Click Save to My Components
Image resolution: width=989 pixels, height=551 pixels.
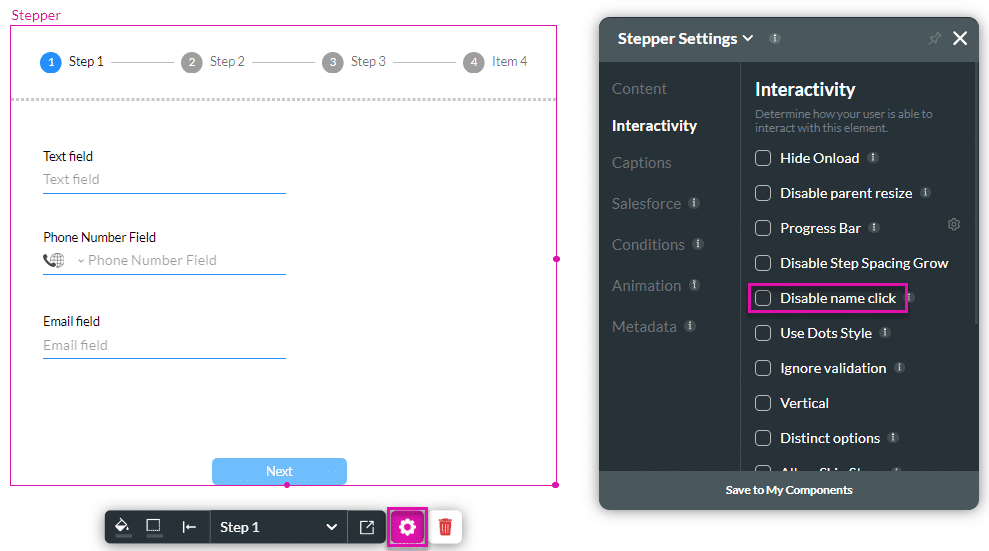(x=788, y=490)
